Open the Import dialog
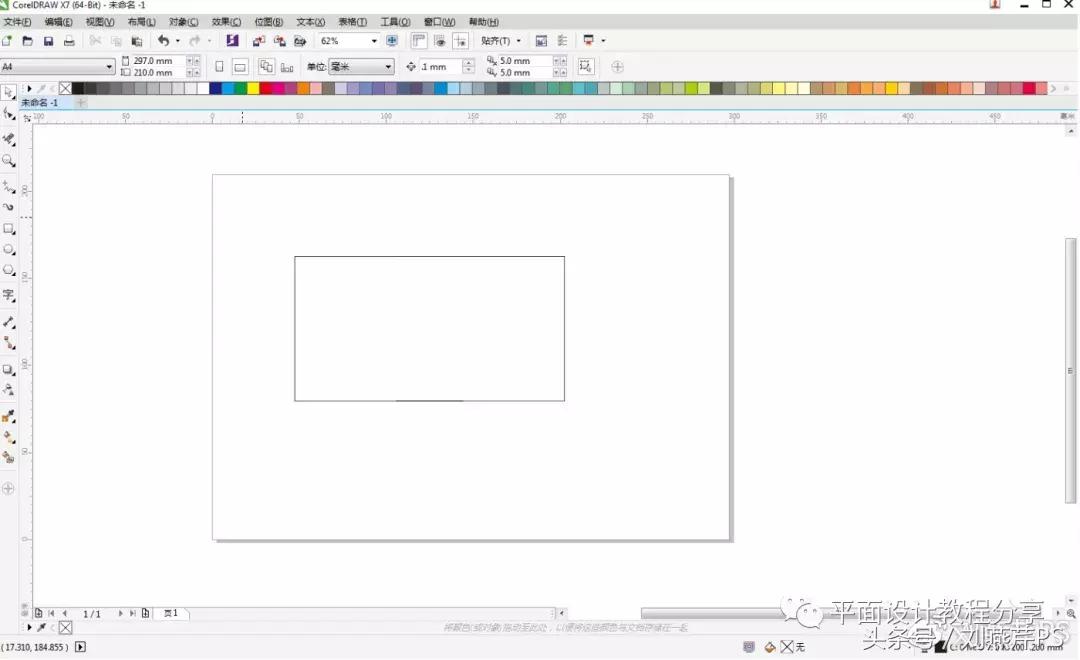The width and height of the screenshot is (1080, 660). coord(259,40)
